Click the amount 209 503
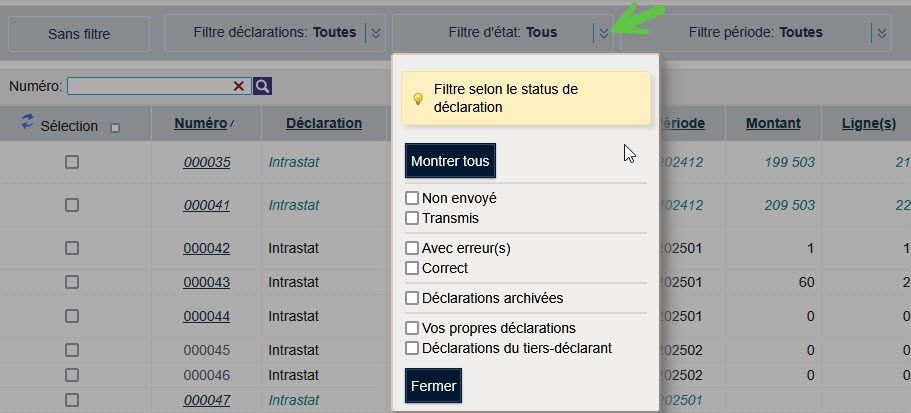 tap(790, 205)
